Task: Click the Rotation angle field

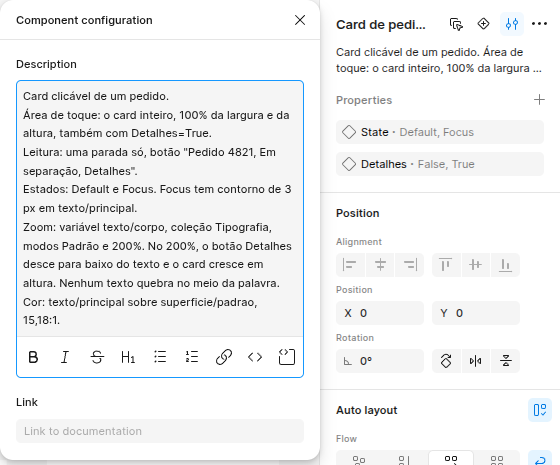Action: pyautogui.click(x=380, y=361)
